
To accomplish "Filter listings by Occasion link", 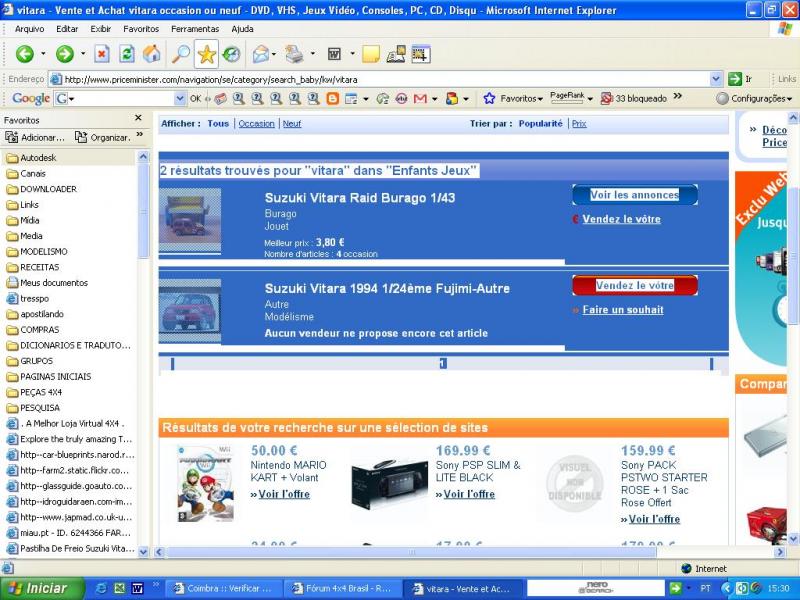I will [x=256, y=123].
